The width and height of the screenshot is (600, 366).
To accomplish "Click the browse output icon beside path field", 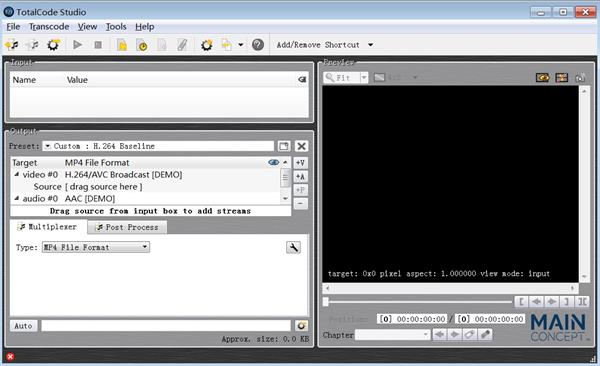I will [x=302, y=326].
